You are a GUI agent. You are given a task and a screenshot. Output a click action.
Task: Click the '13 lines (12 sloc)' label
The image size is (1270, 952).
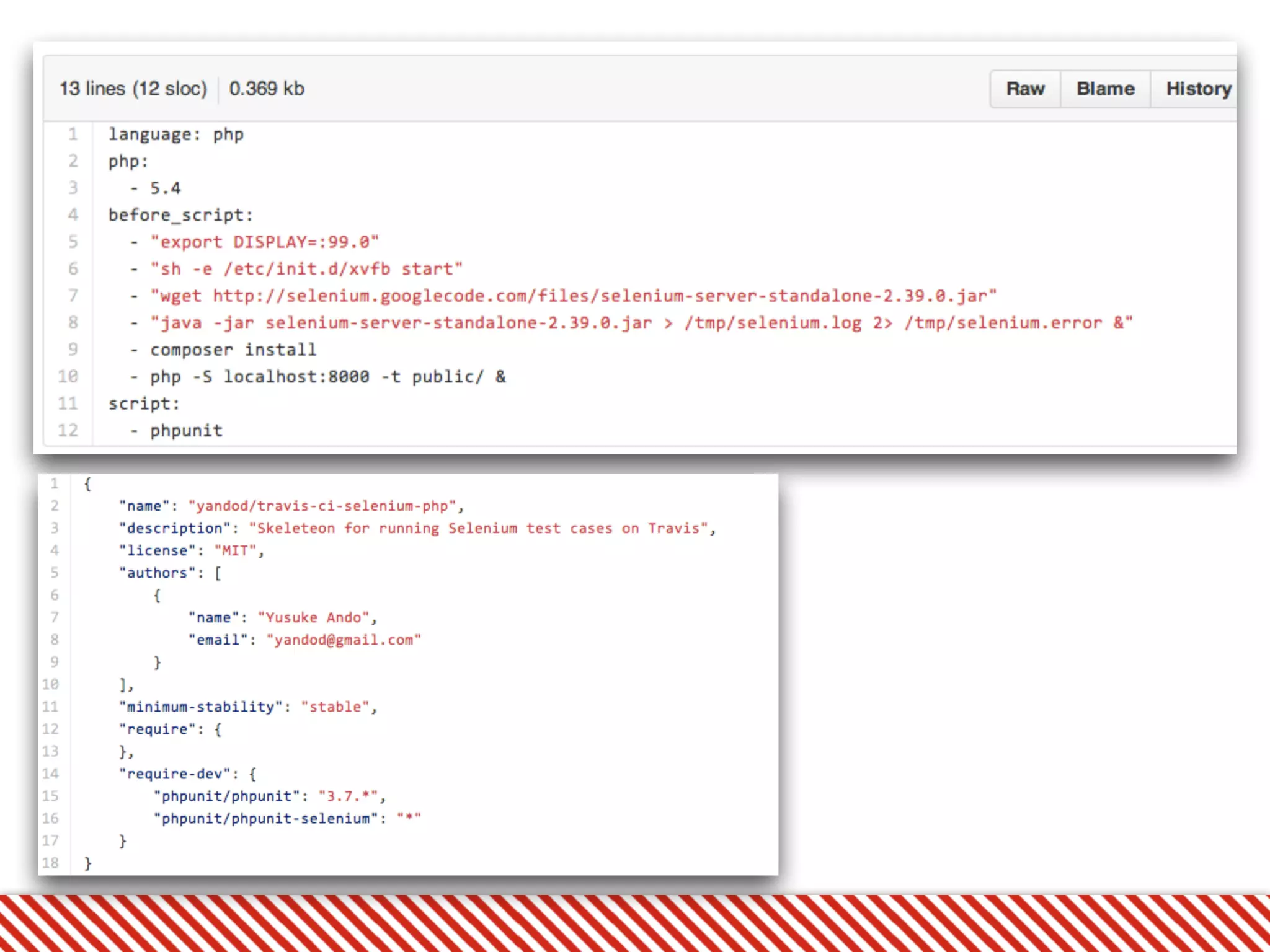coord(133,89)
